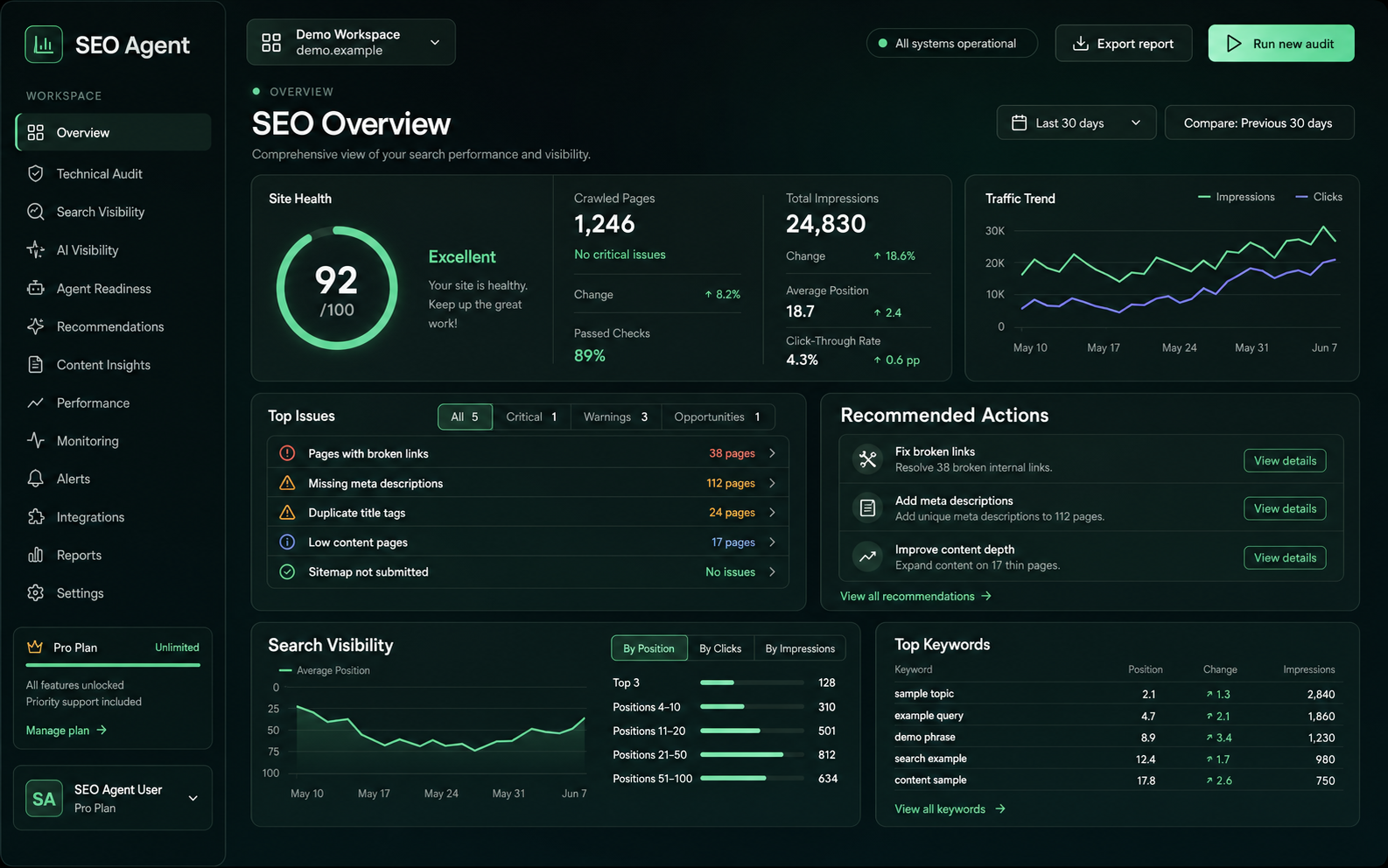This screenshot has width=1388, height=868.
Task: Select the Opportunities issues tab
Action: 718,416
